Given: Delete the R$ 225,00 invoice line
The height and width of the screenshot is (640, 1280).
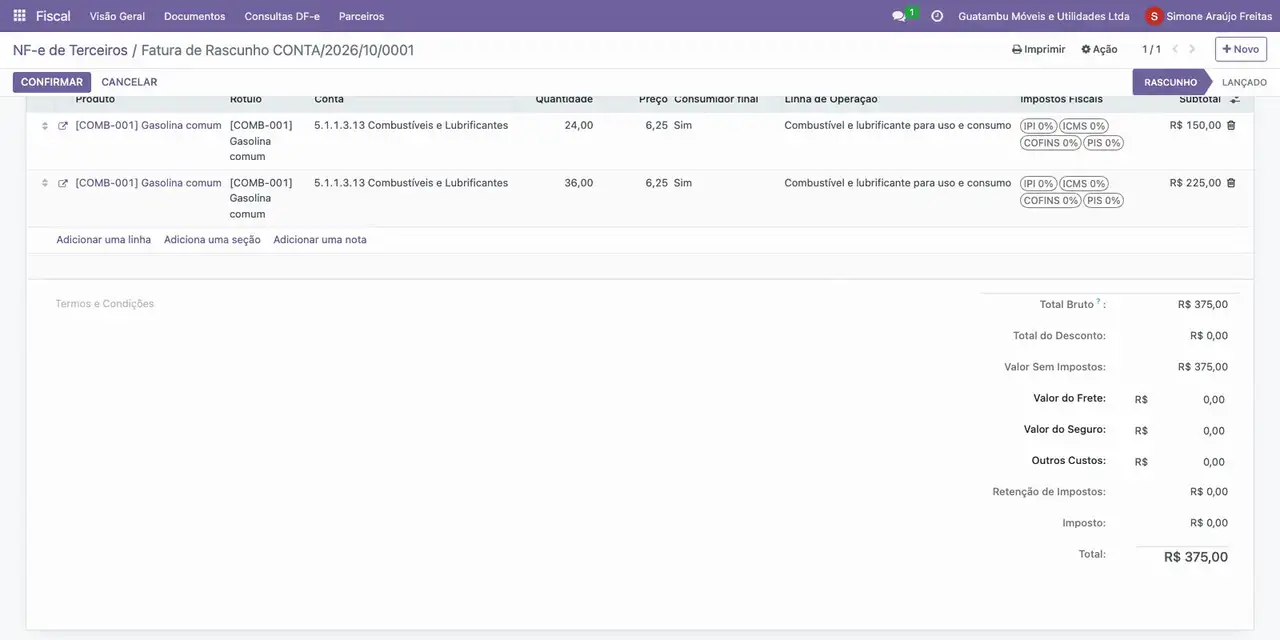Looking at the screenshot, I should (x=1231, y=183).
